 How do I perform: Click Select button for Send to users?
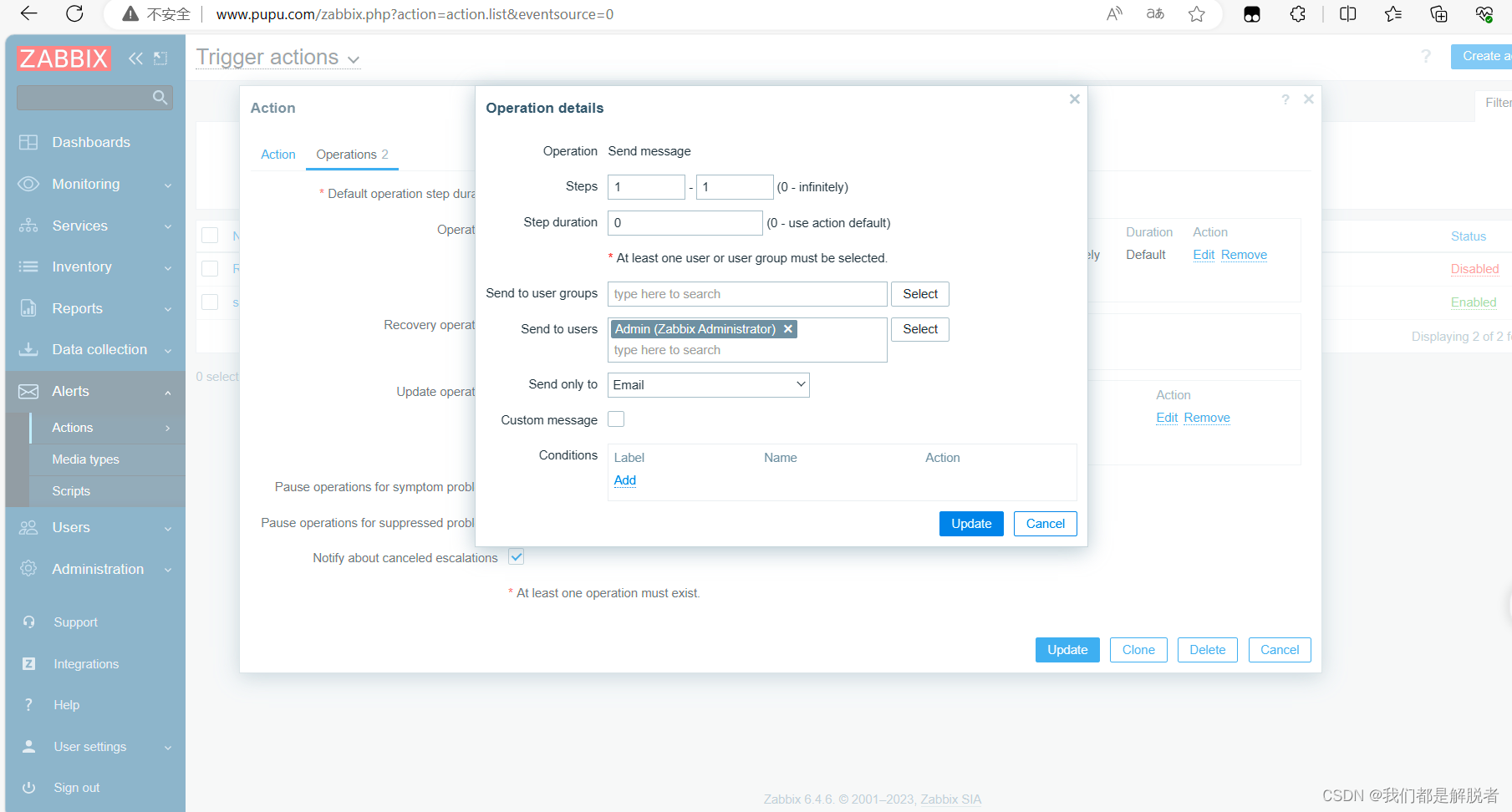pyautogui.click(x=920, y=329)
